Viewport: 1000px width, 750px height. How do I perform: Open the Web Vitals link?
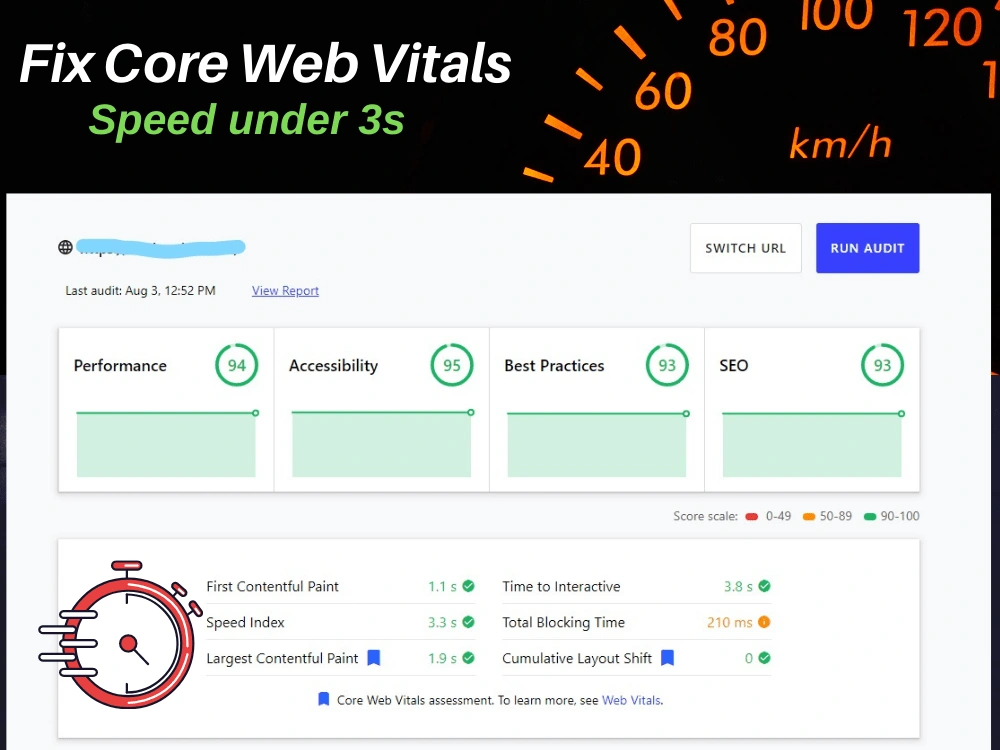pos(631,700)
